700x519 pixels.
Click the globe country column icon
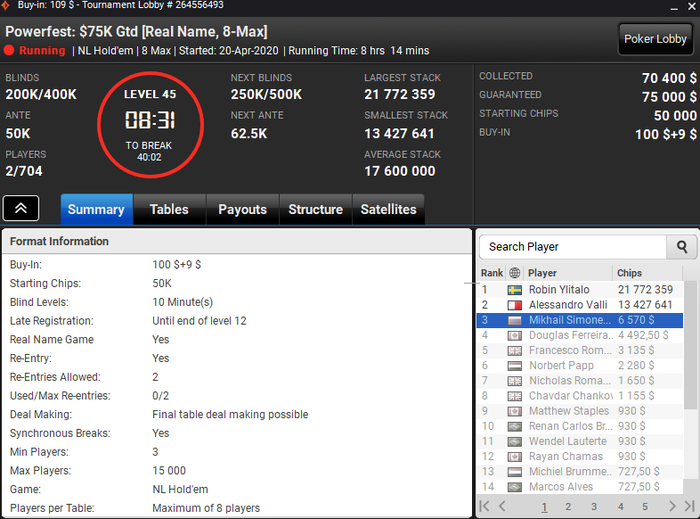(514, 273)
